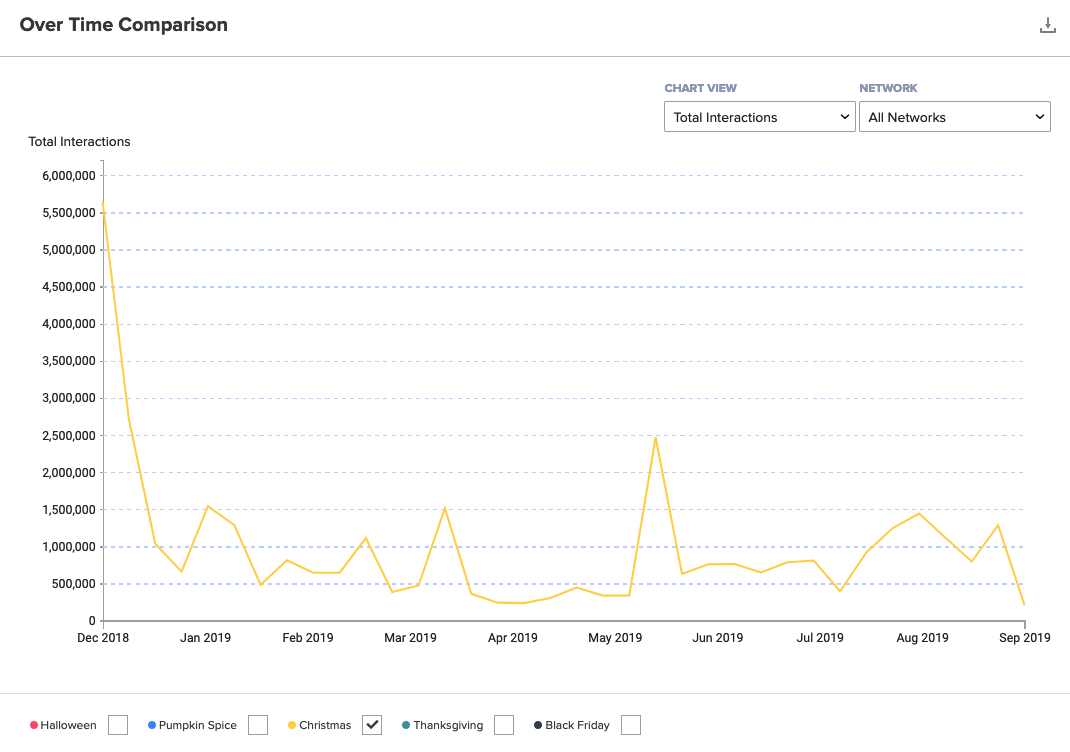This screenshot has width=1070, height=752.
Task: Click the dark Black Friday legend dot
Action: [x=538, y=725]
